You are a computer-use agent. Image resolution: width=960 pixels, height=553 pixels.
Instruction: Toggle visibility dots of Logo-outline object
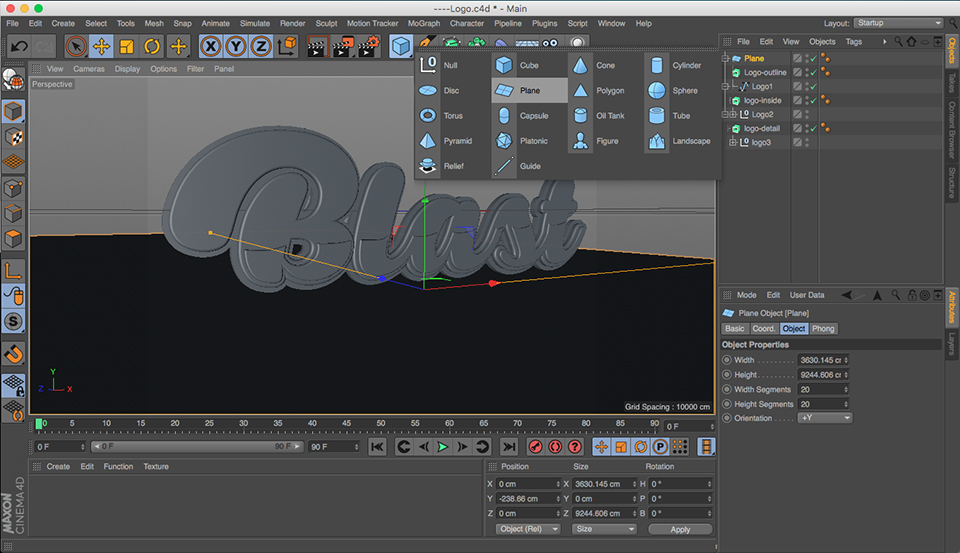807,72
